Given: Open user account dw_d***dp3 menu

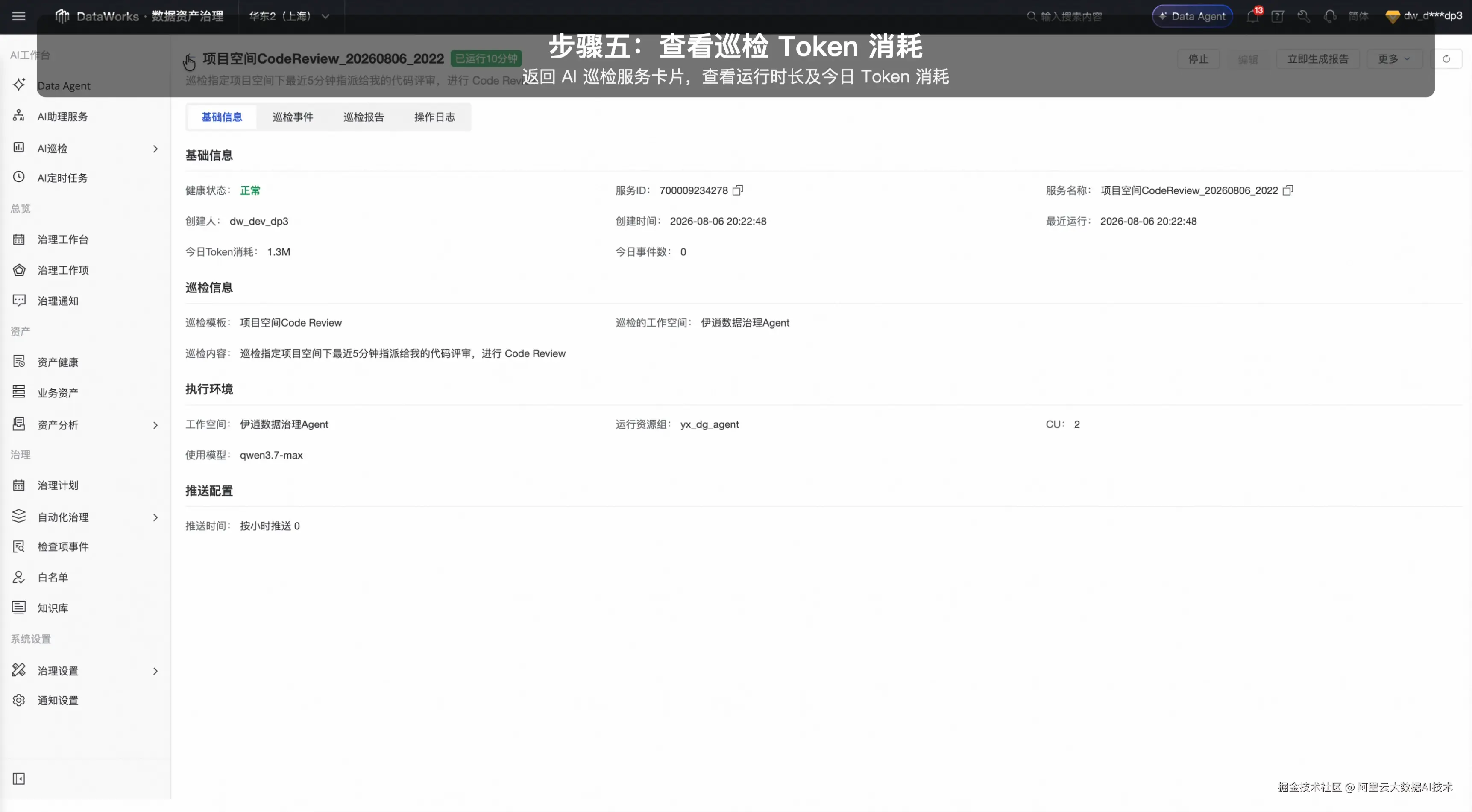Looking at the screenshot, I should [x=1423, y=16].
